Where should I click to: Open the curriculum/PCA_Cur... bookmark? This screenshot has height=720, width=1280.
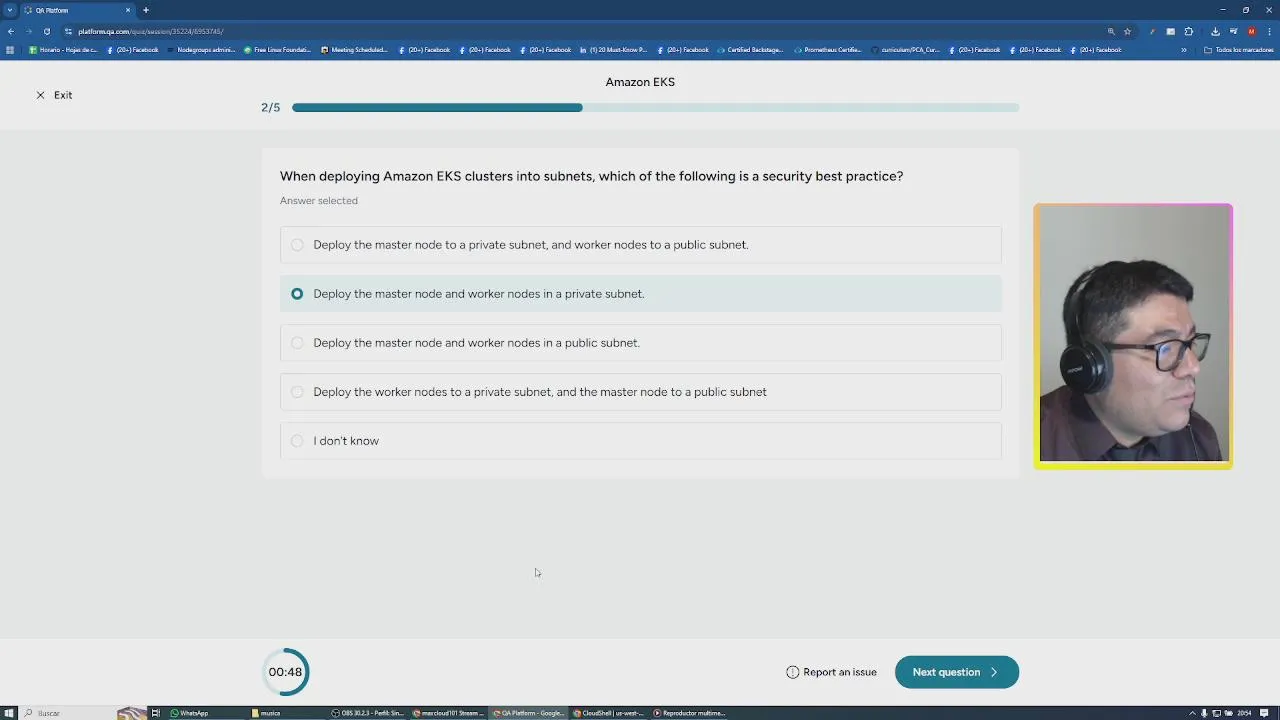click(x=906, y=50)
